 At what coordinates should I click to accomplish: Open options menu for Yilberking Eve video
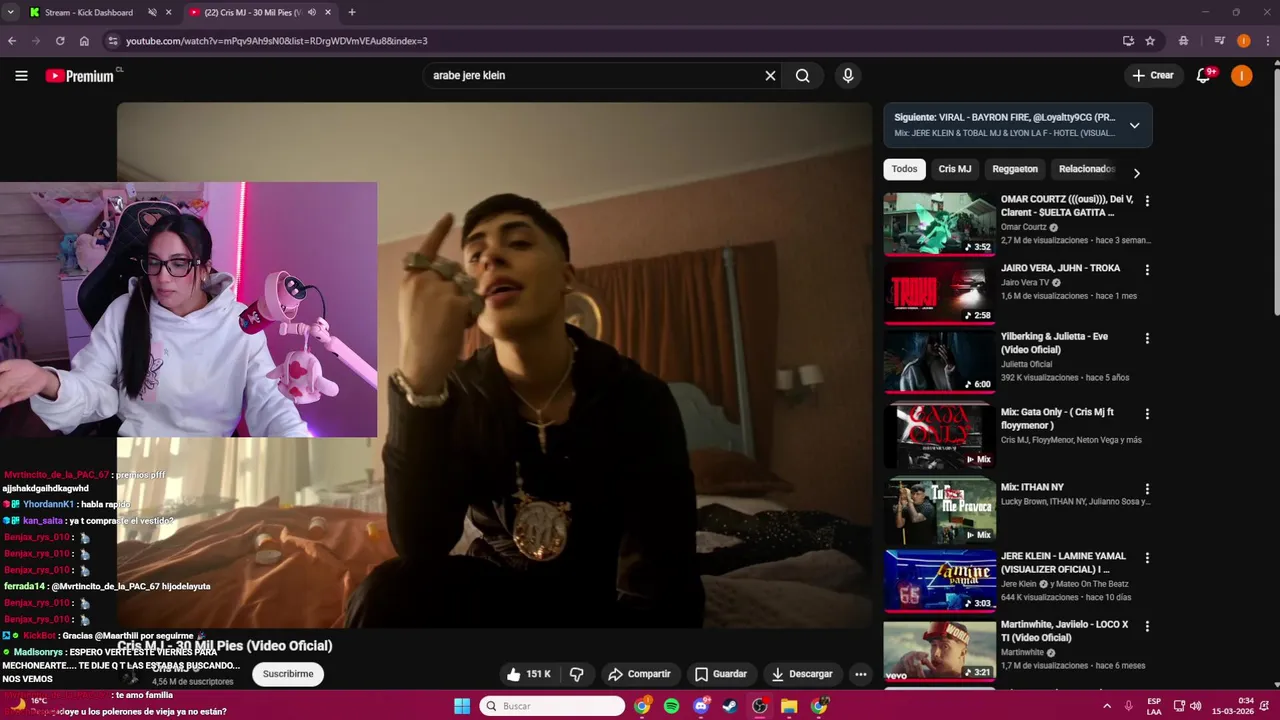point(1147,338)
